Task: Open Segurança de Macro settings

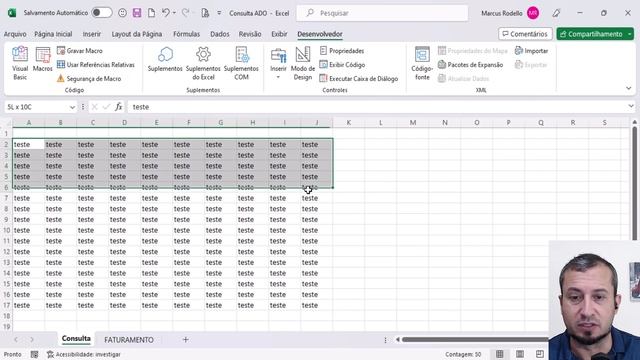Action: [x=89, y=78]
